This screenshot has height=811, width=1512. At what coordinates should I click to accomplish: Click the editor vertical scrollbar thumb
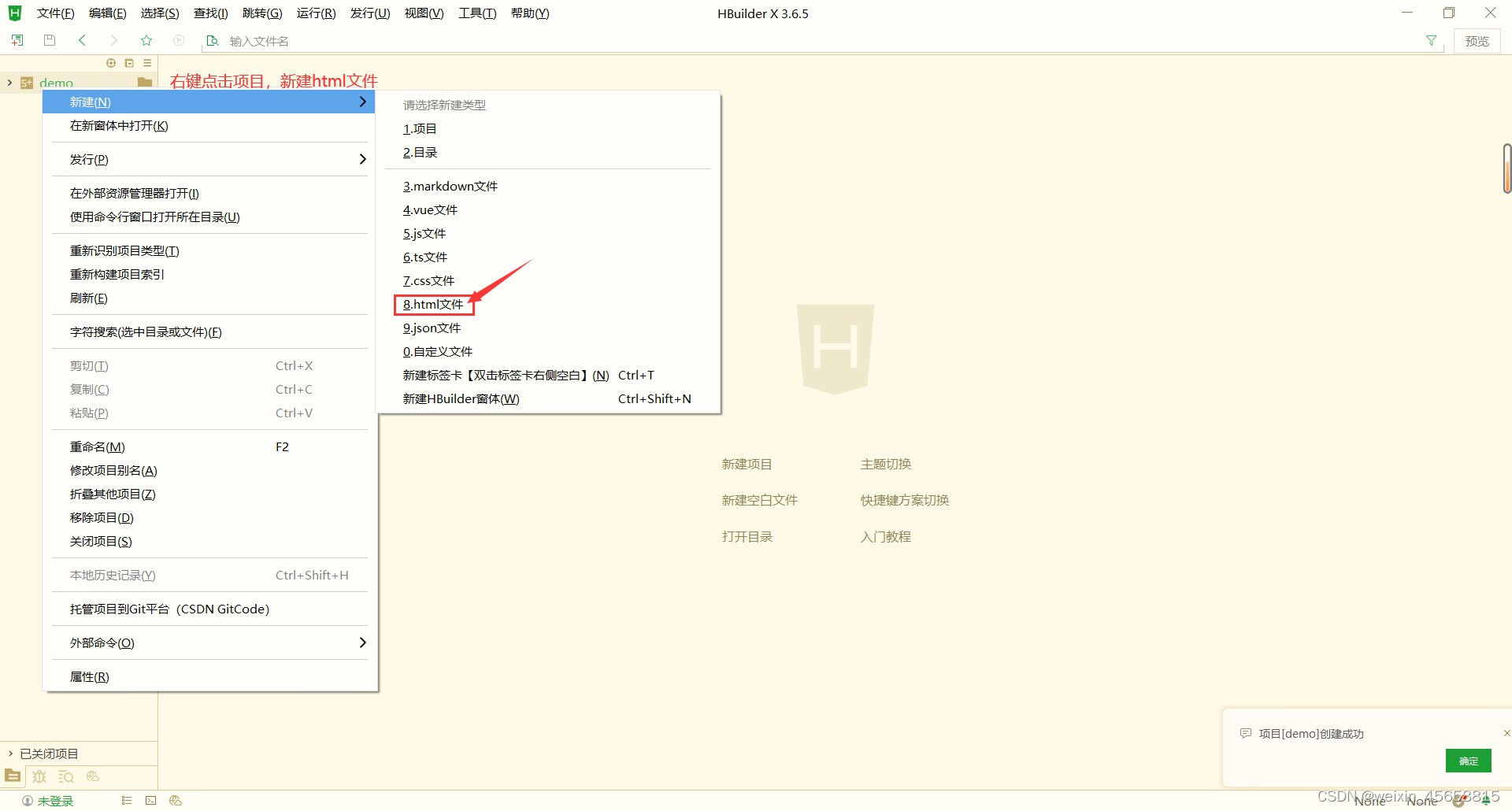pyautogui.click(x=1506, y=168)
